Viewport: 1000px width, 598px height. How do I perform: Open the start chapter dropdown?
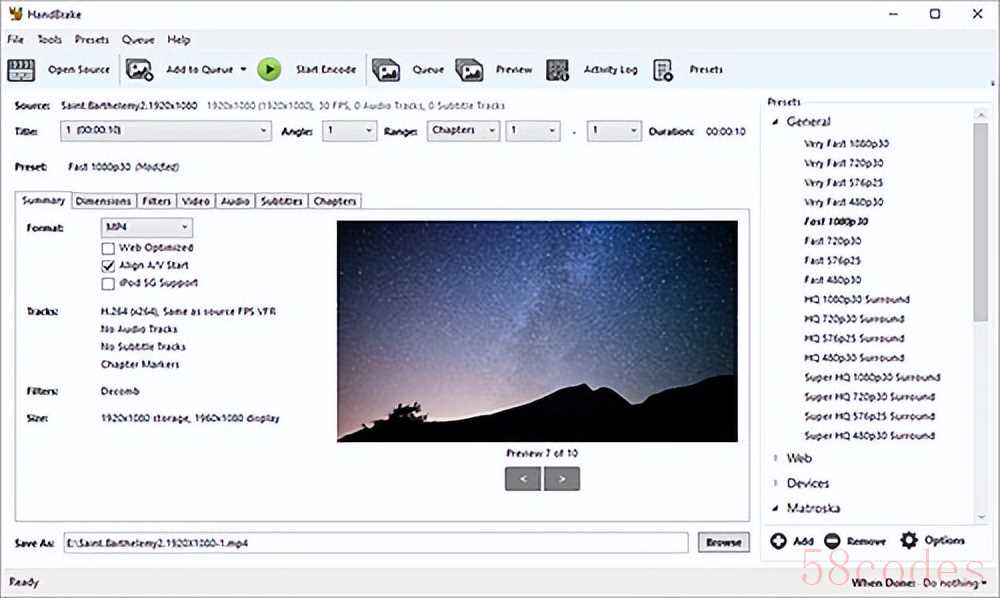[533, 131]
